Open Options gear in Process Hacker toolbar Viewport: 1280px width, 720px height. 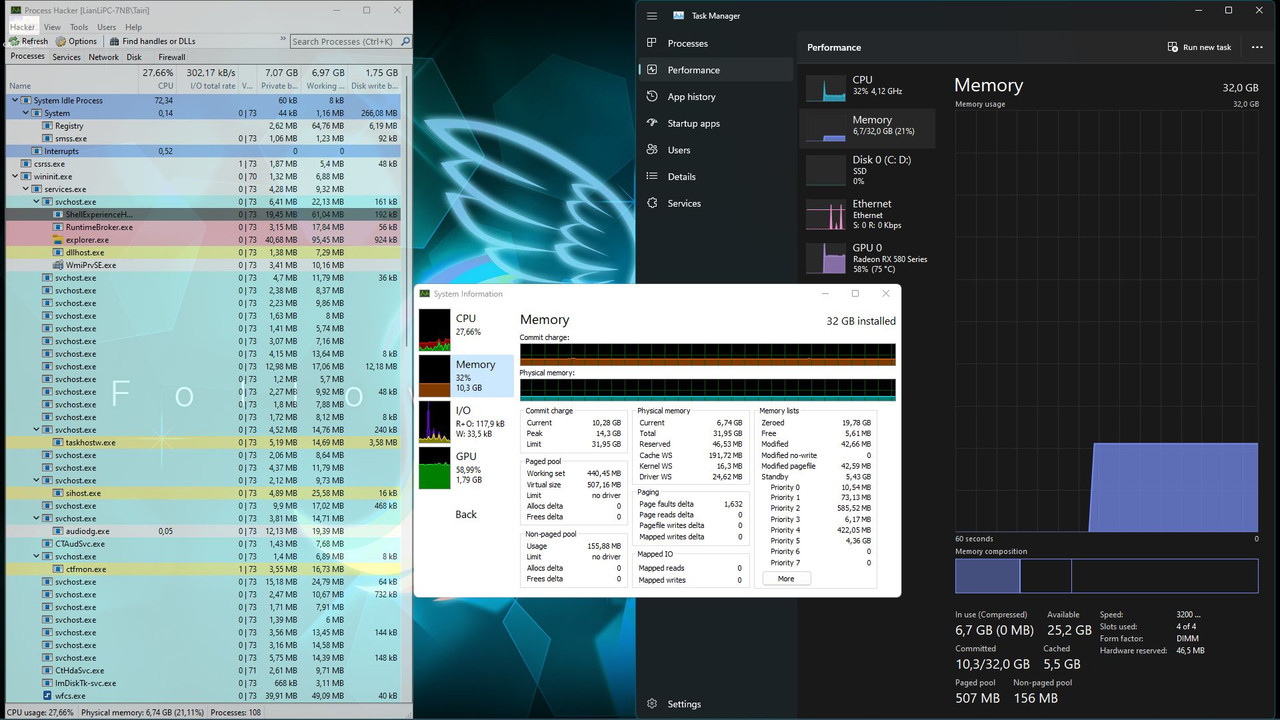pyautogui.click(x=61, y=41)
